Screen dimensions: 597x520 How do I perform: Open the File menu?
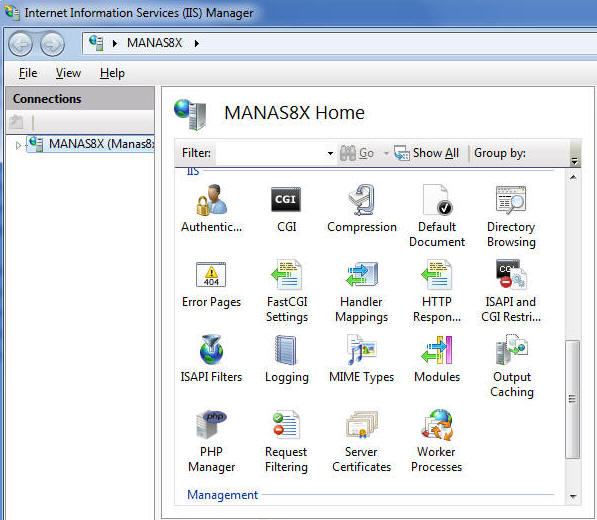click(28, 73)
